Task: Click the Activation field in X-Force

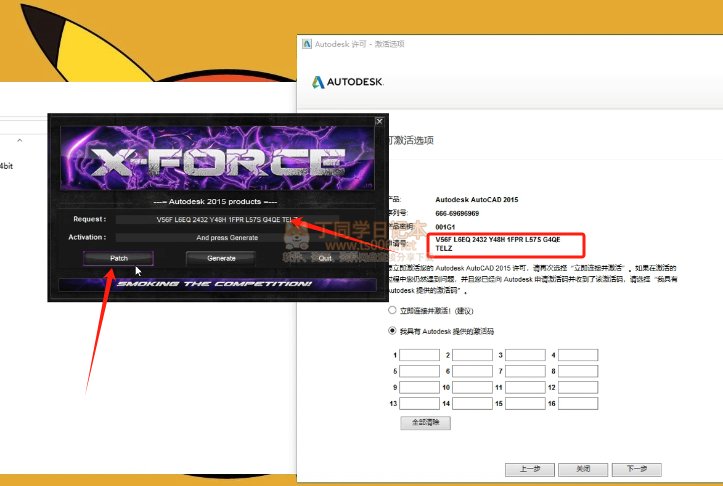Action: click(227, 237)
